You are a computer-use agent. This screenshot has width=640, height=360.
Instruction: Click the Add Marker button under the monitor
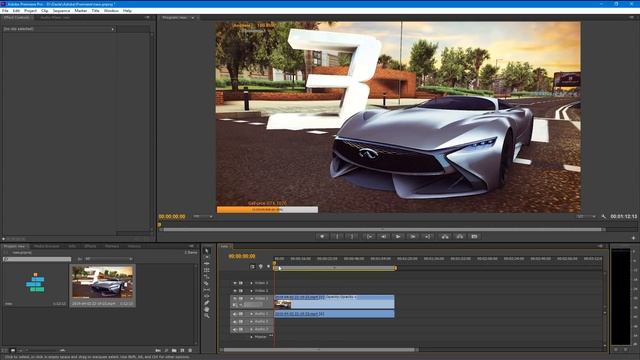[322, 236]
